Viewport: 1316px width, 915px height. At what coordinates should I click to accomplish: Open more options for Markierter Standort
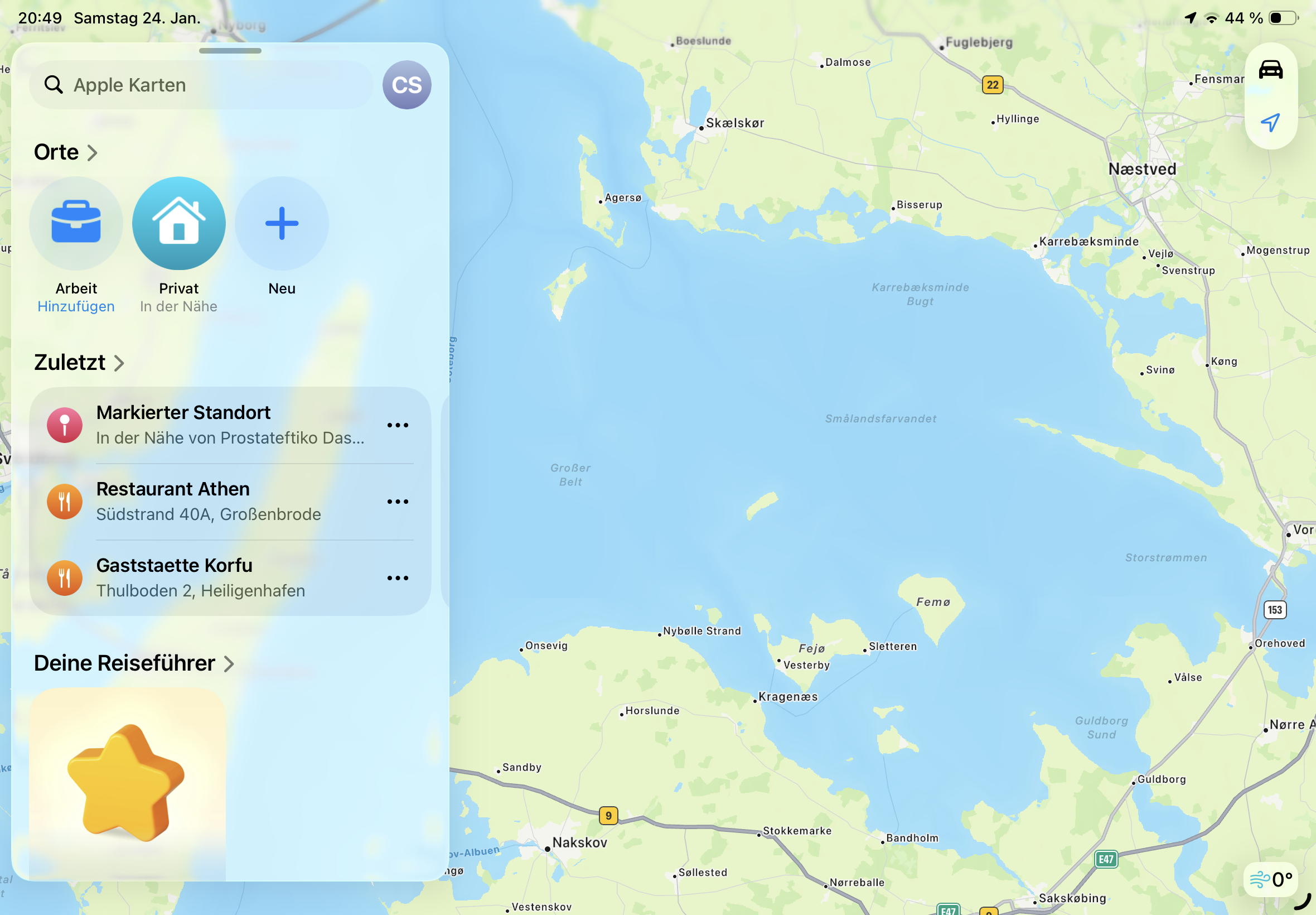point(398,425)
